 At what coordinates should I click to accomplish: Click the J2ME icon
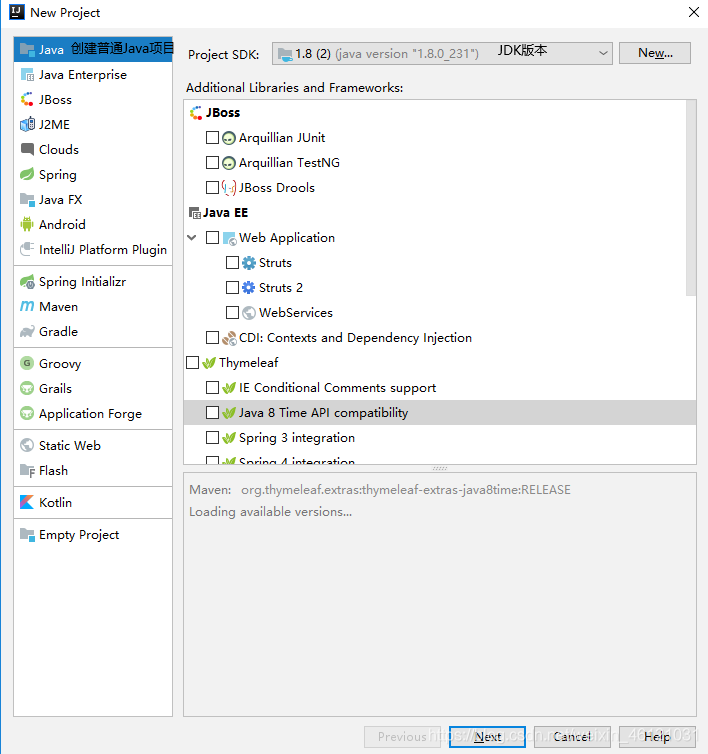27,125
